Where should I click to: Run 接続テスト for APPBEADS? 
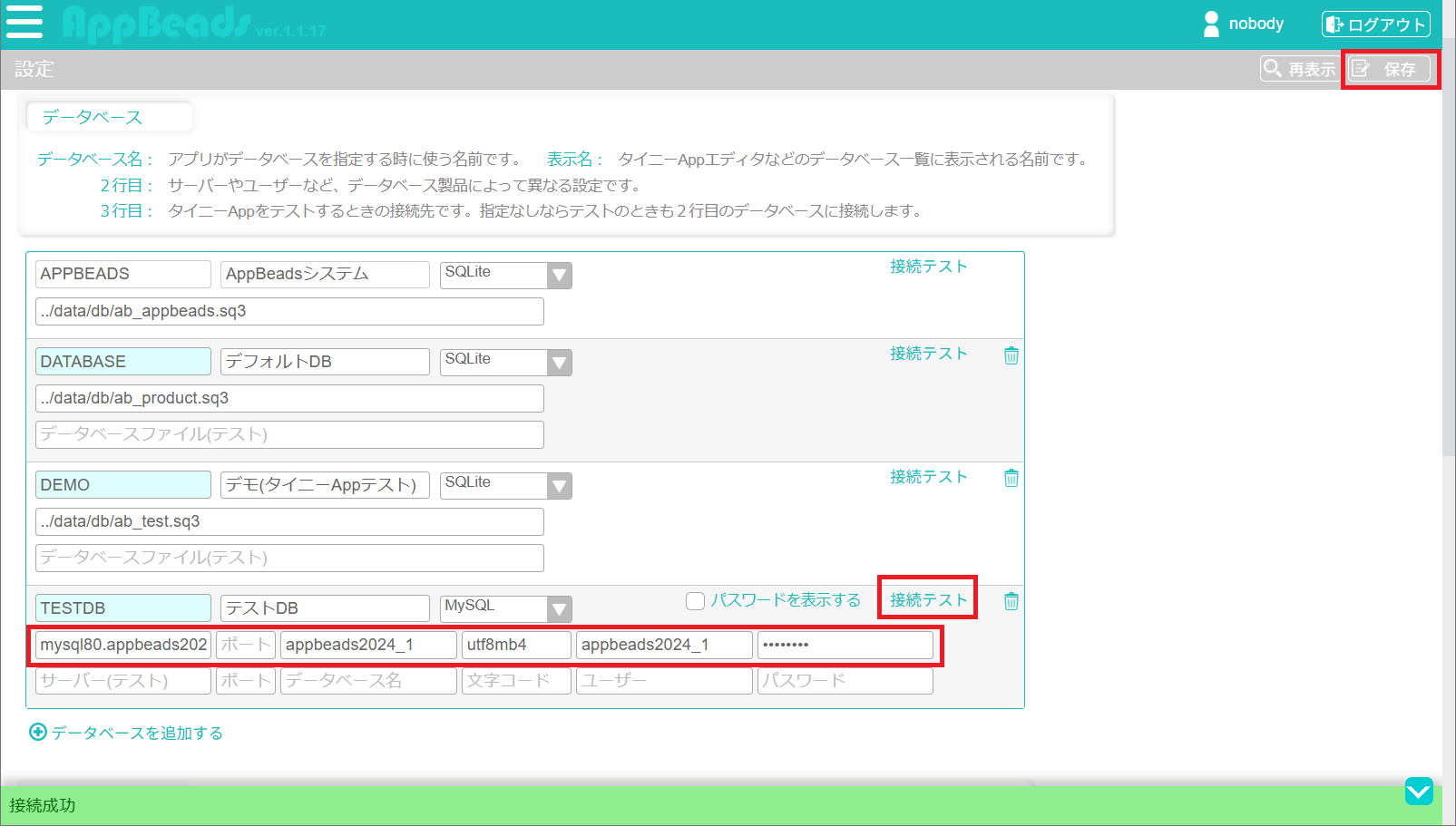click(928, 267)
